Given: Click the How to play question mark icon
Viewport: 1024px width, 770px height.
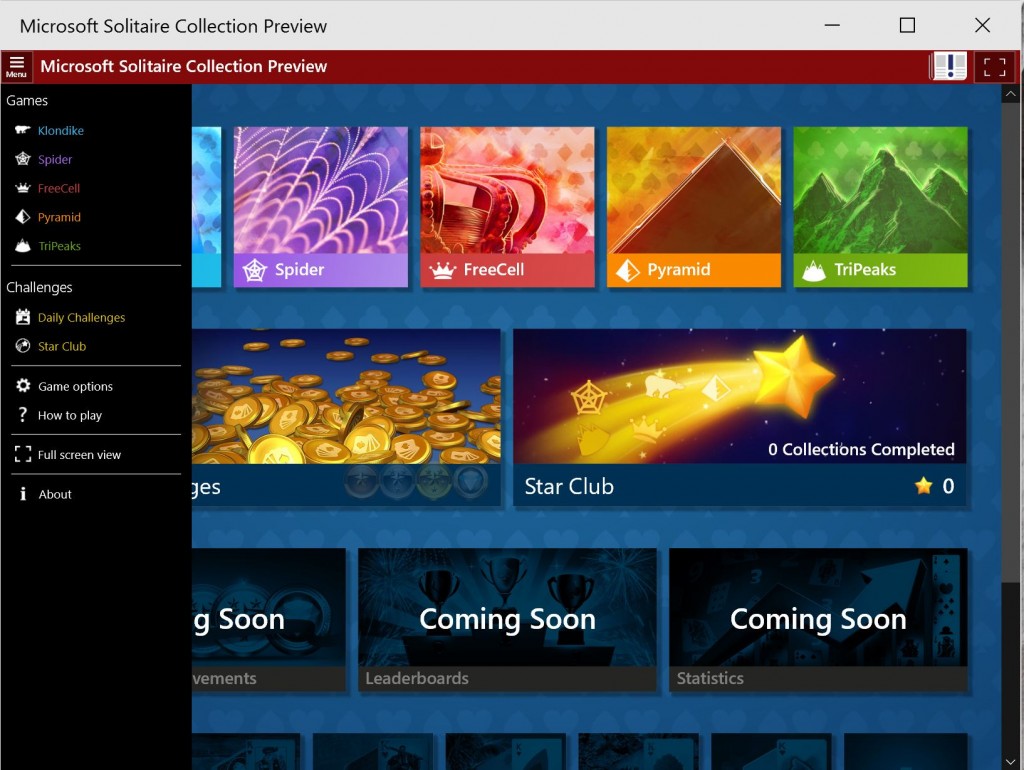Looking at the screenshot, I should 23,415.
